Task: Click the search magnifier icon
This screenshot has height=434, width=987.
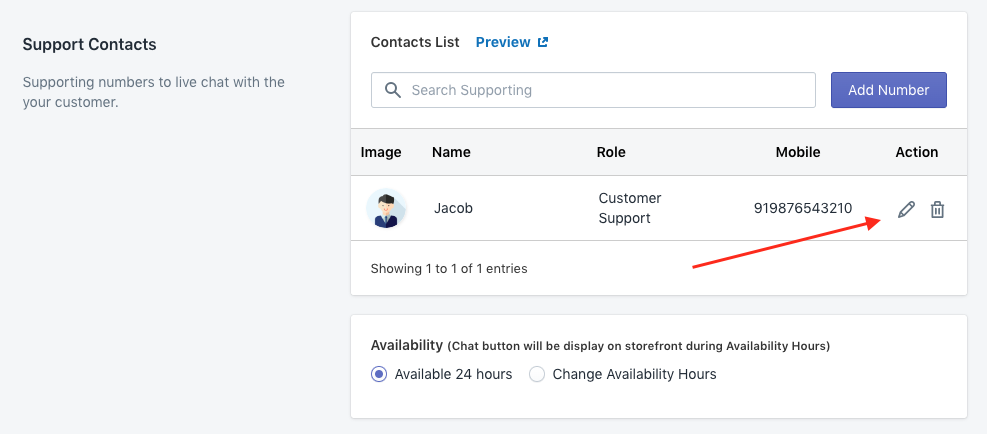Action: 393,90
